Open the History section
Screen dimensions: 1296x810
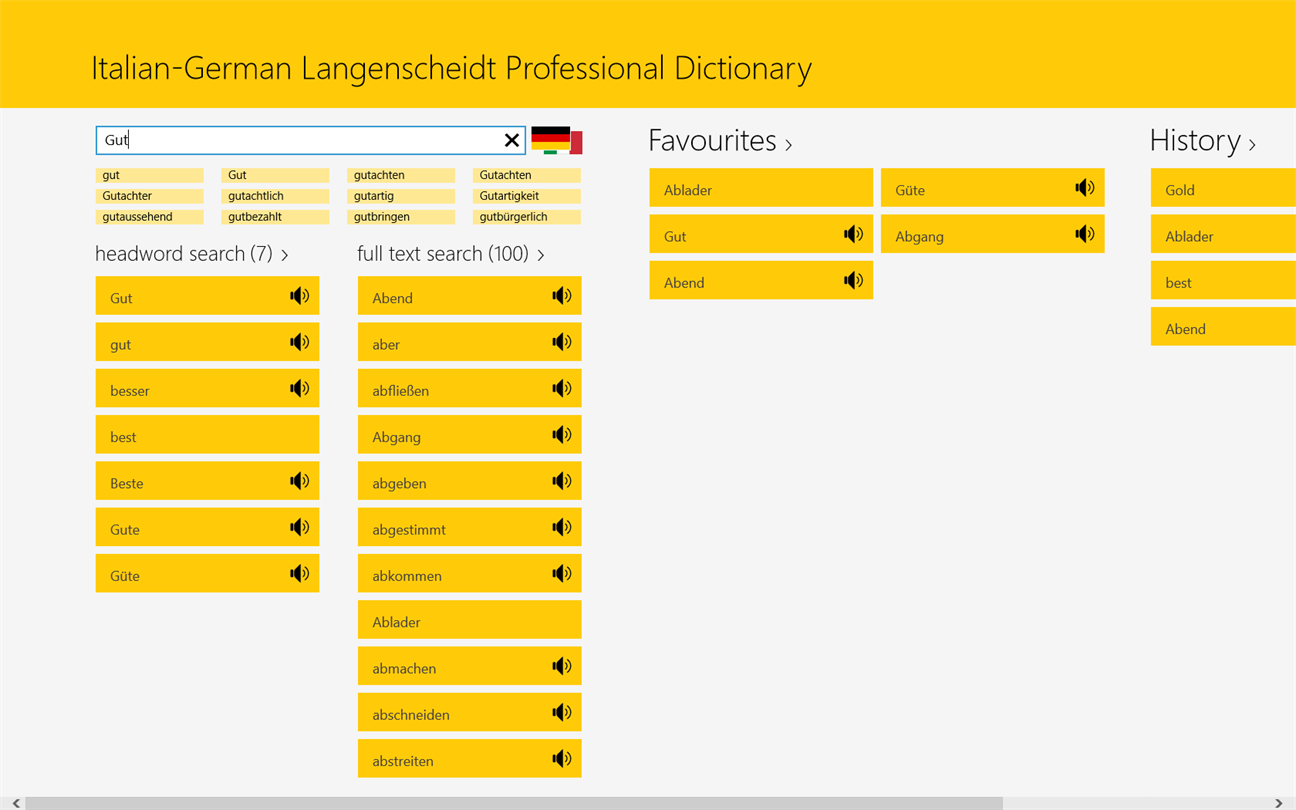(x=1202, y=141)
